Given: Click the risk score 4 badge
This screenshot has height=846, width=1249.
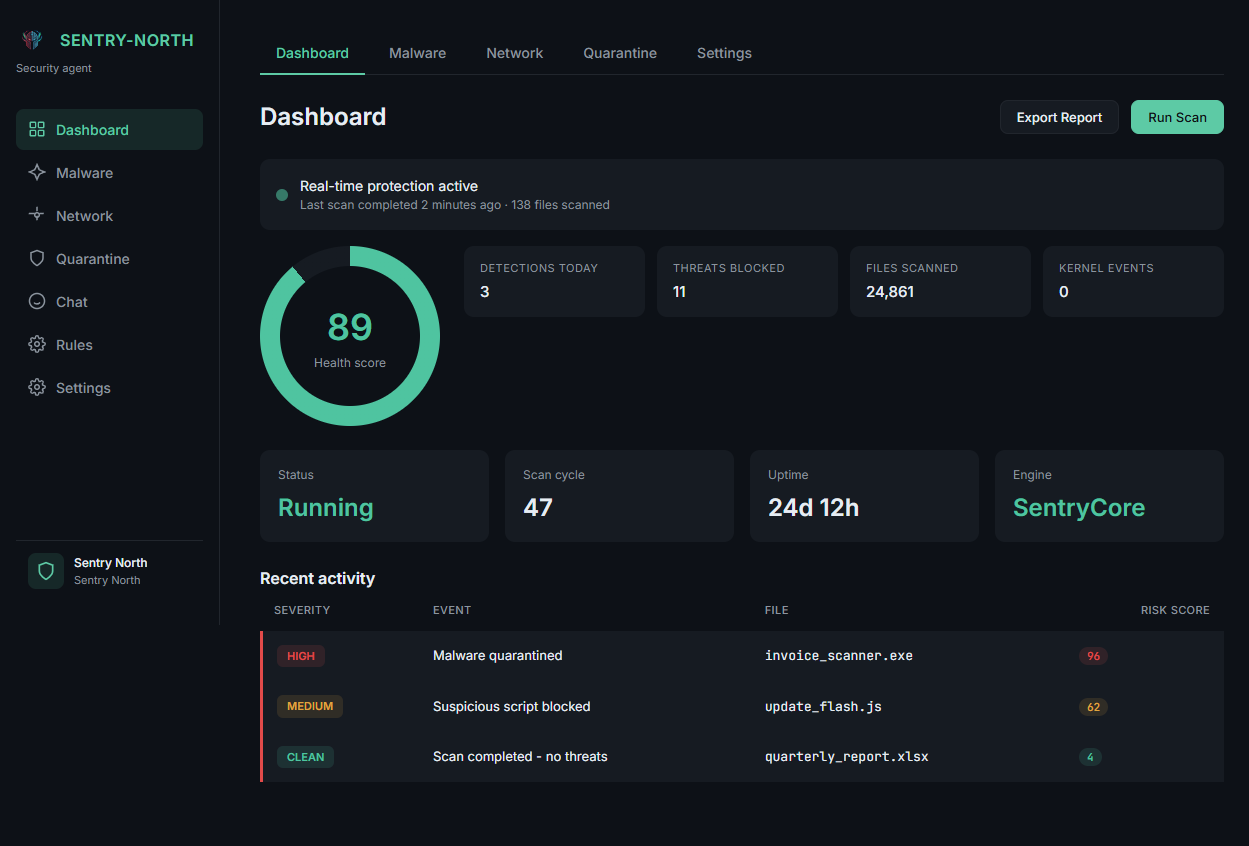Looking at the screenshot, I should pyautogui.click(x=1090, y=757).
